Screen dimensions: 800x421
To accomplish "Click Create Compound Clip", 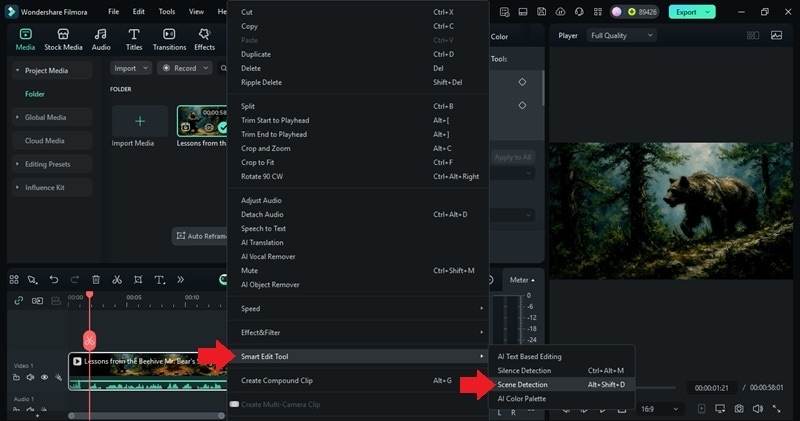I will (358, 380).
